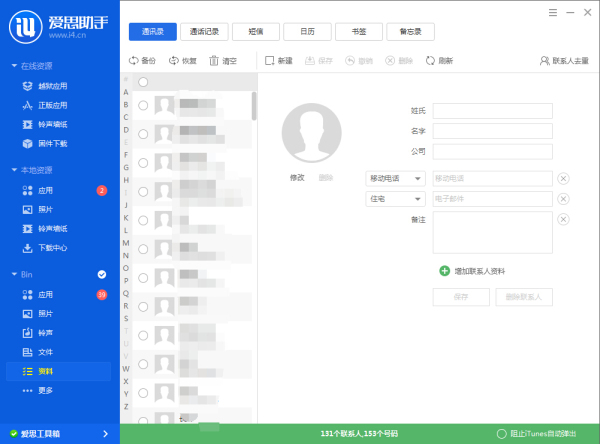Click green plus 增加联系人资料 icon

click(x=444, y=271)
